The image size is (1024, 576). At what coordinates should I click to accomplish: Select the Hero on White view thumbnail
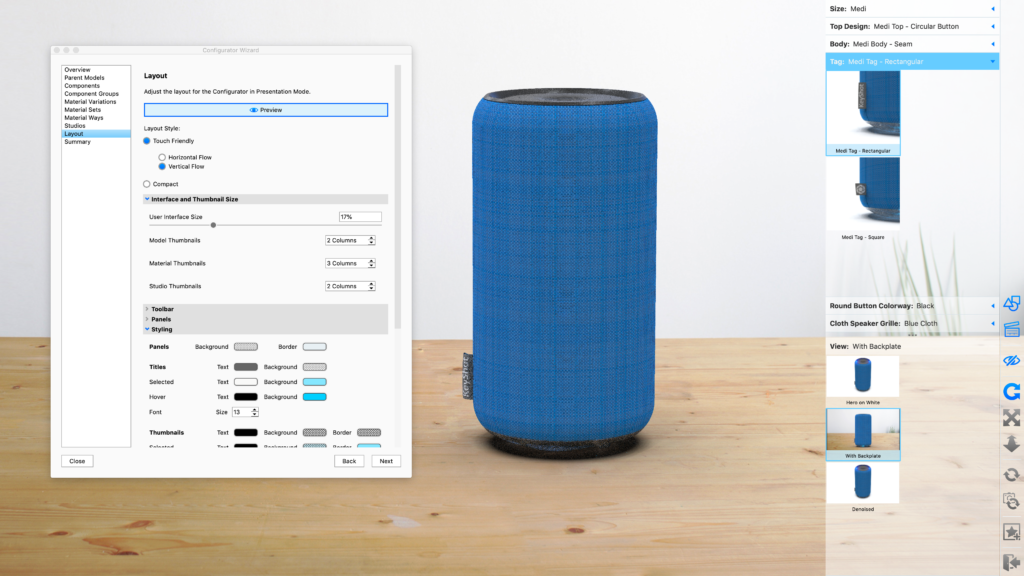click(862, 379)
